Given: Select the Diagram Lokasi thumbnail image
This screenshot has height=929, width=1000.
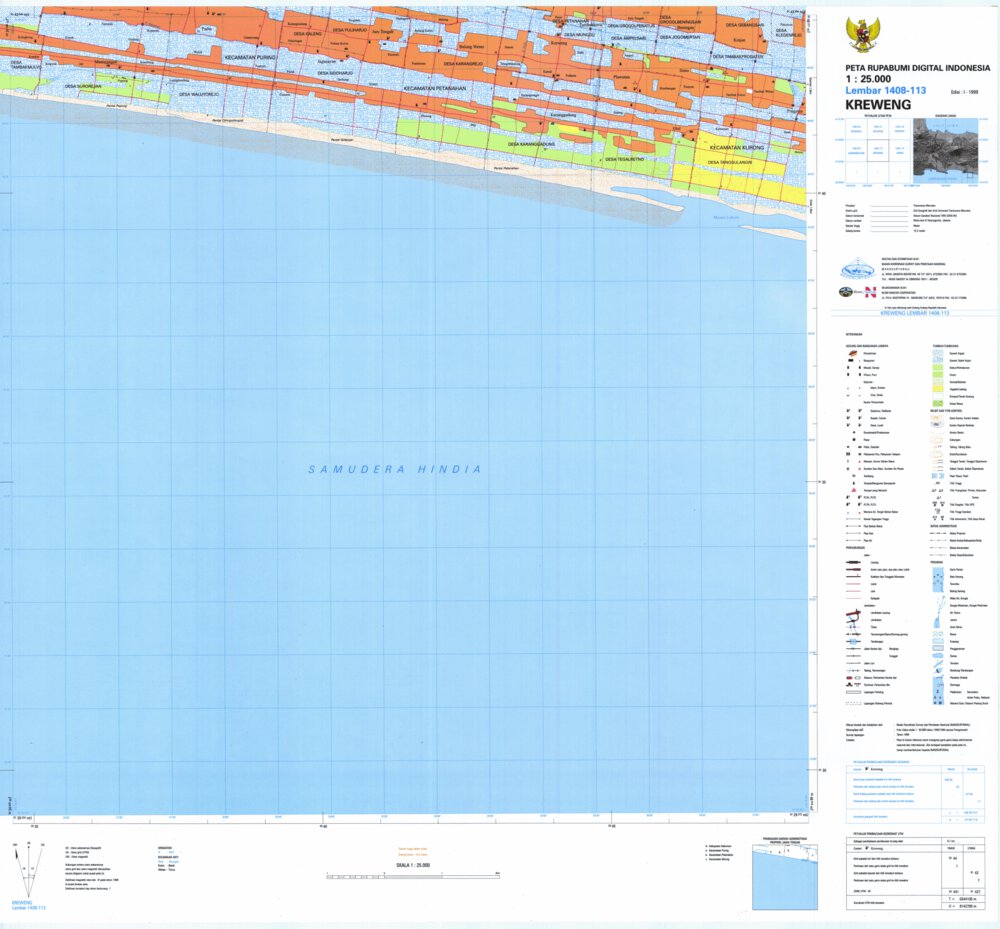Looking at the screenshot, I should [945, 150].
